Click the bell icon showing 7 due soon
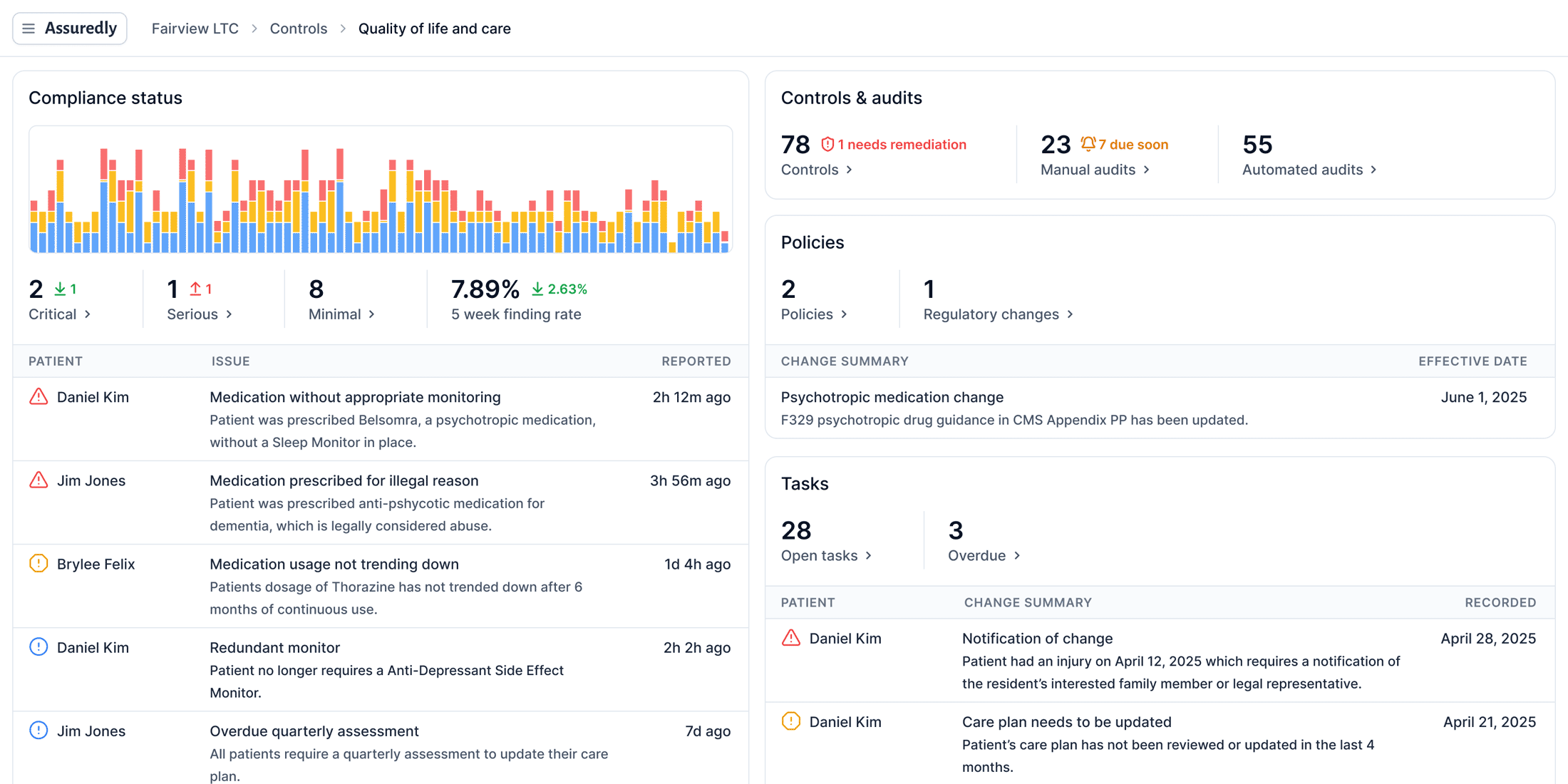The height and width of the screenshot is (784, 1568). pyautogui.click(x=1087, y=144)
